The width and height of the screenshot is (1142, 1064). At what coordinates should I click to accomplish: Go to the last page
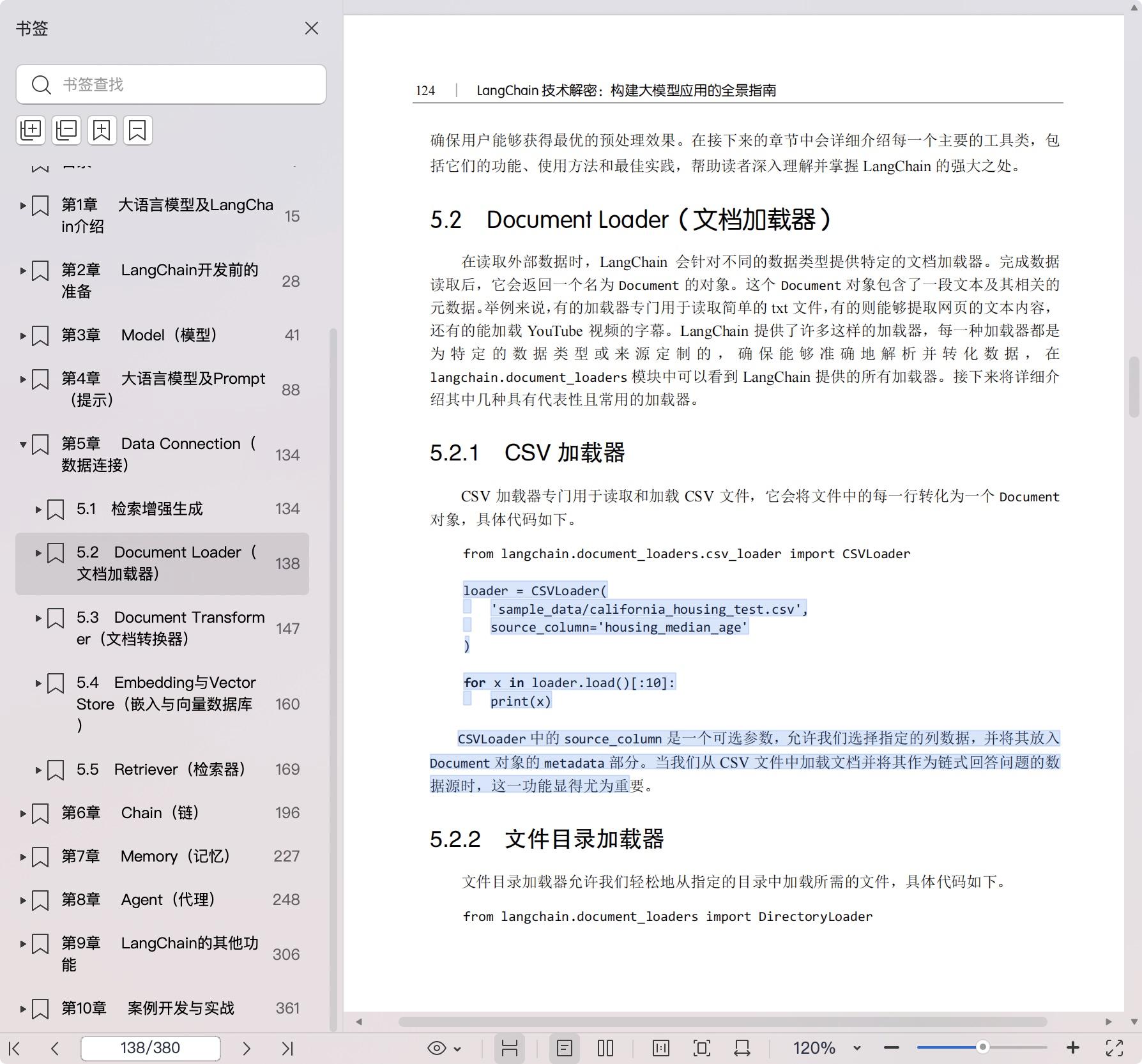point(287,1048)
